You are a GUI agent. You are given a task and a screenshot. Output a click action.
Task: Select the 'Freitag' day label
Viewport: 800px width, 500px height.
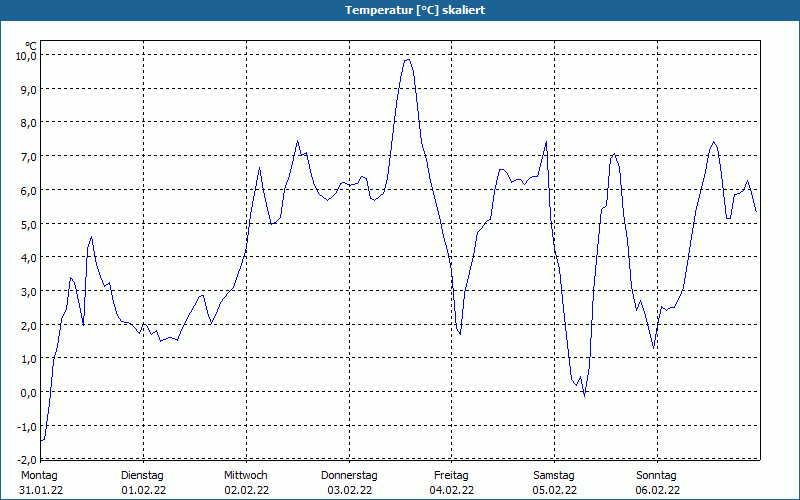pyautogui.click(x=451, y=476)
